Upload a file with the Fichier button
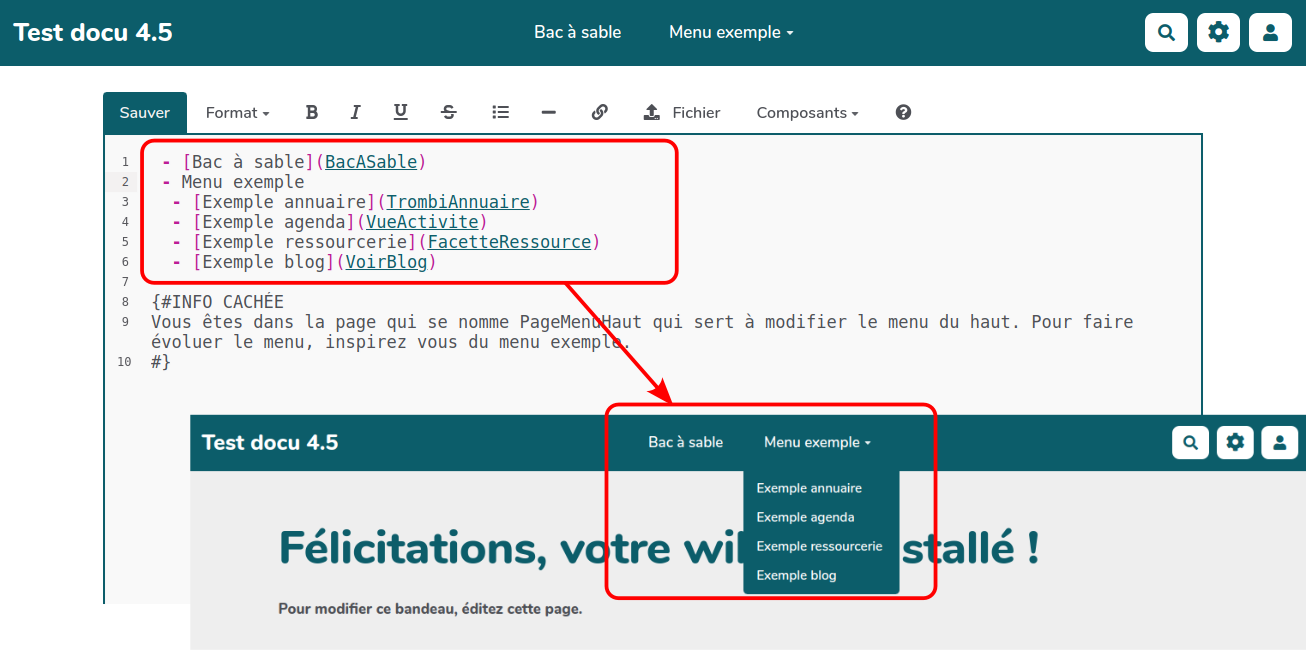Image resolution: width=1306 pixels, height=654 pixels. [x=682, y=112]
